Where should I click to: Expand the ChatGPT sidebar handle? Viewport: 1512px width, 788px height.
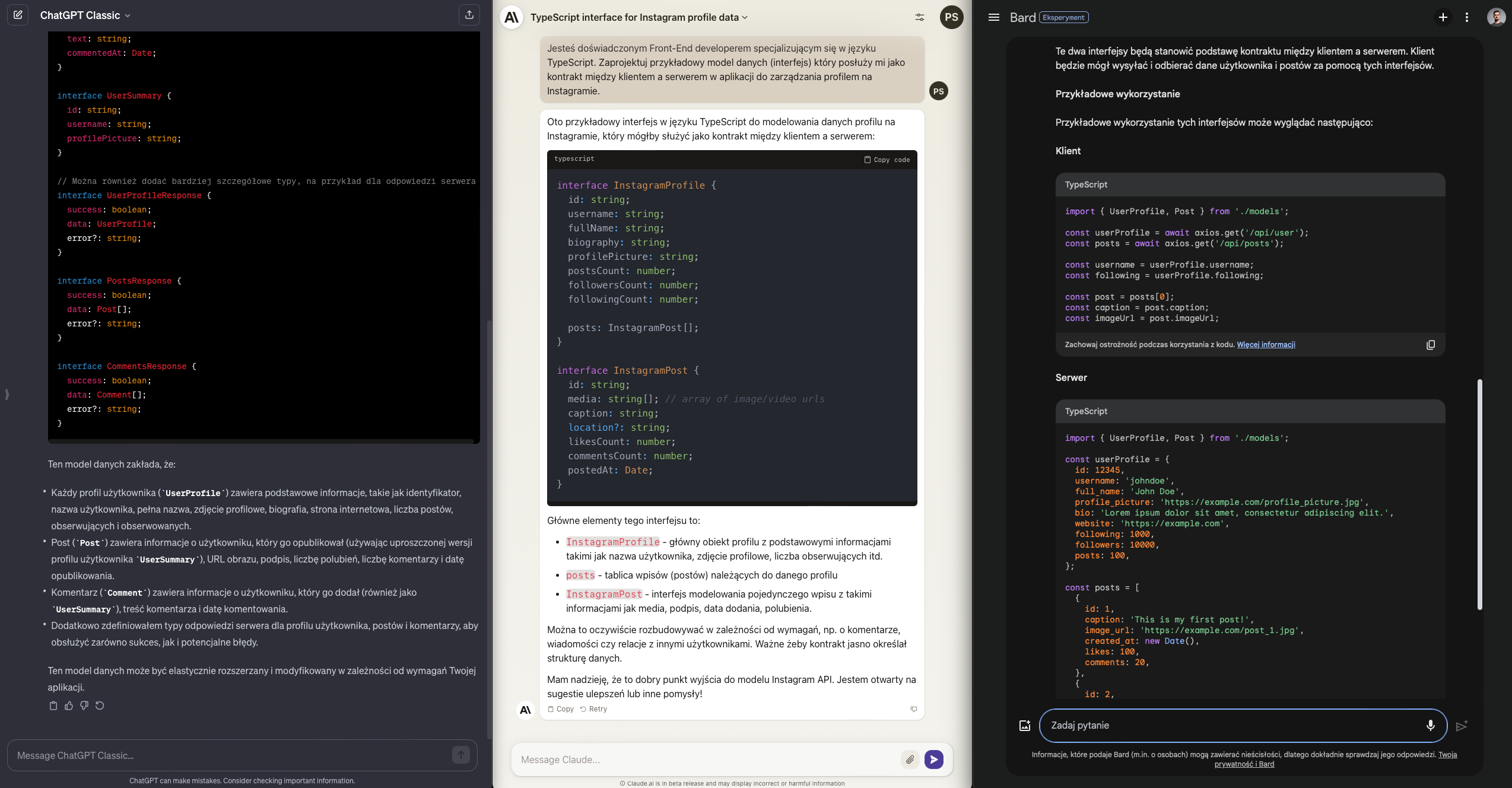pyautogui.click(x=7, y=394)
